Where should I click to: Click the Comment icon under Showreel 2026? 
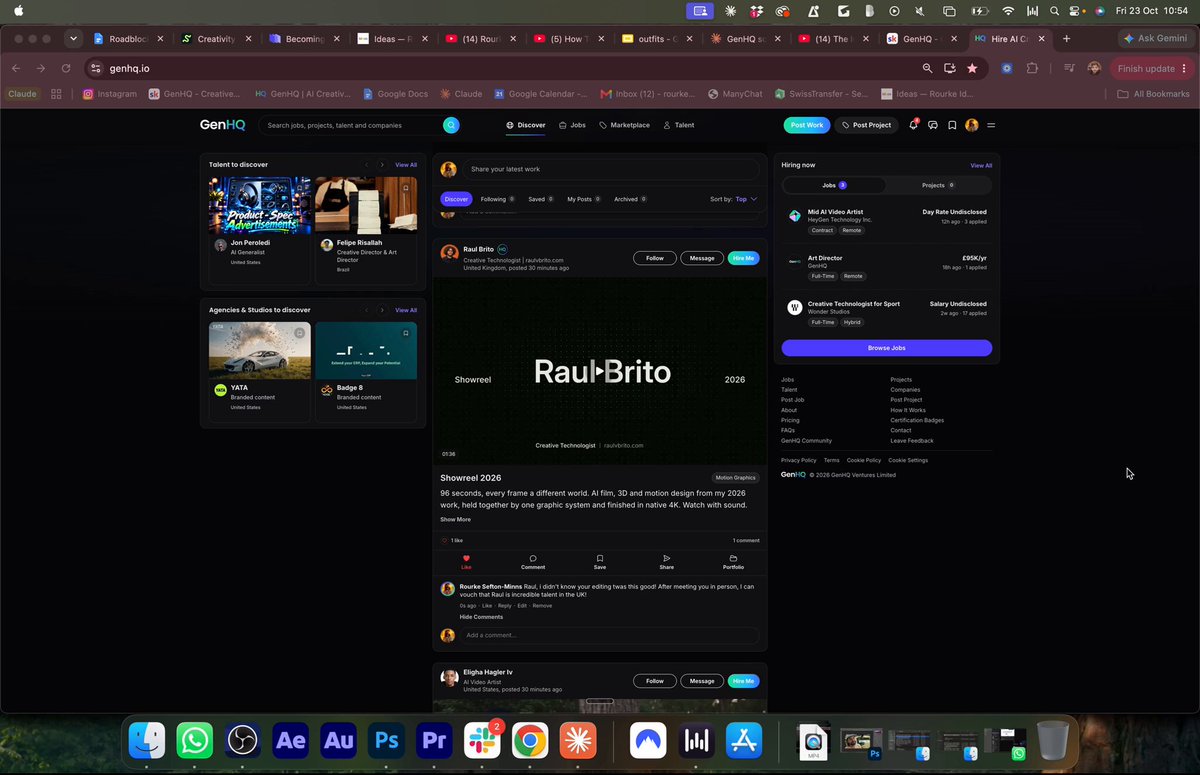(x=533, y=562)
